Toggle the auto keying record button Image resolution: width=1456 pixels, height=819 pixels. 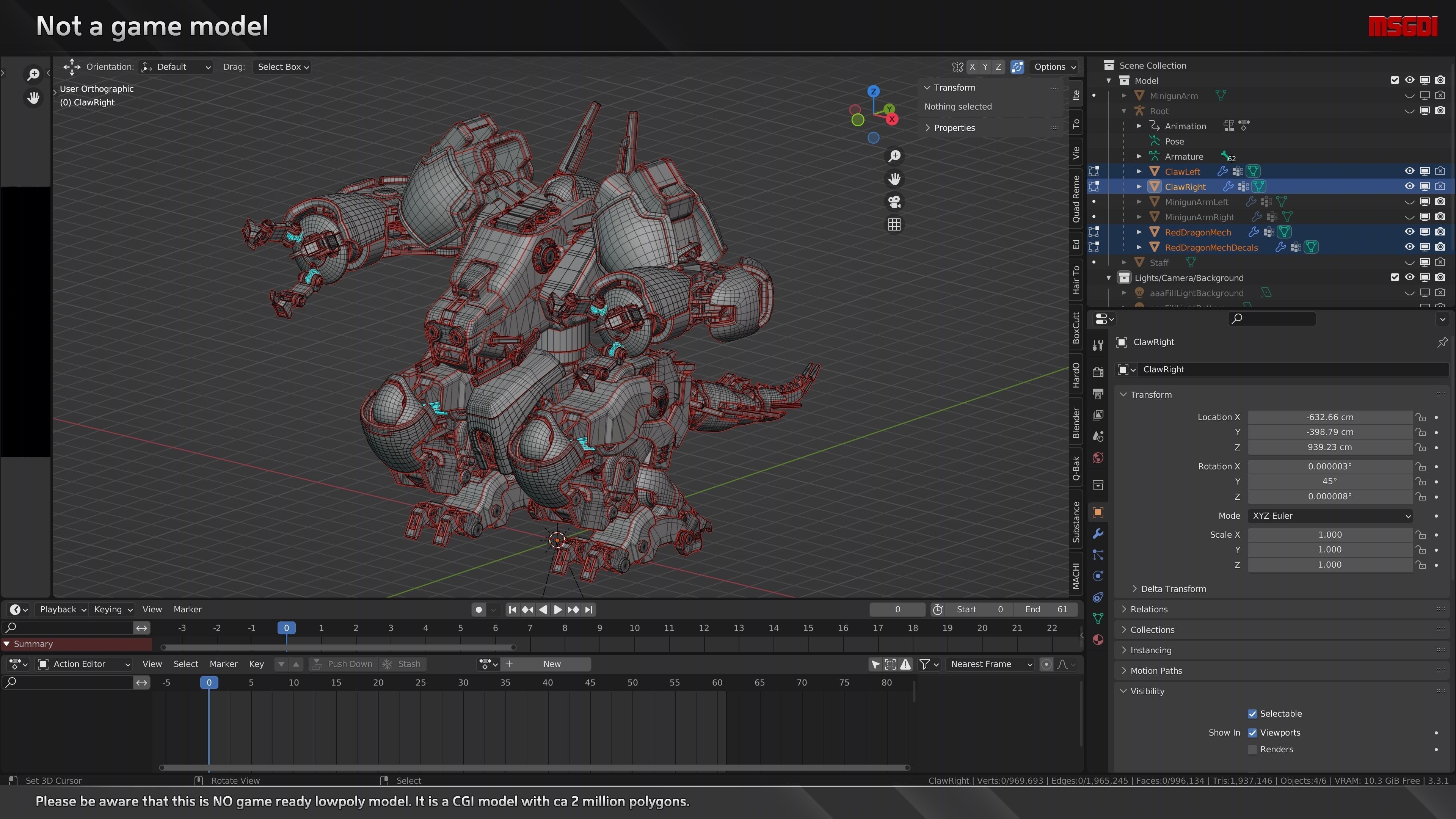[479, 609]
